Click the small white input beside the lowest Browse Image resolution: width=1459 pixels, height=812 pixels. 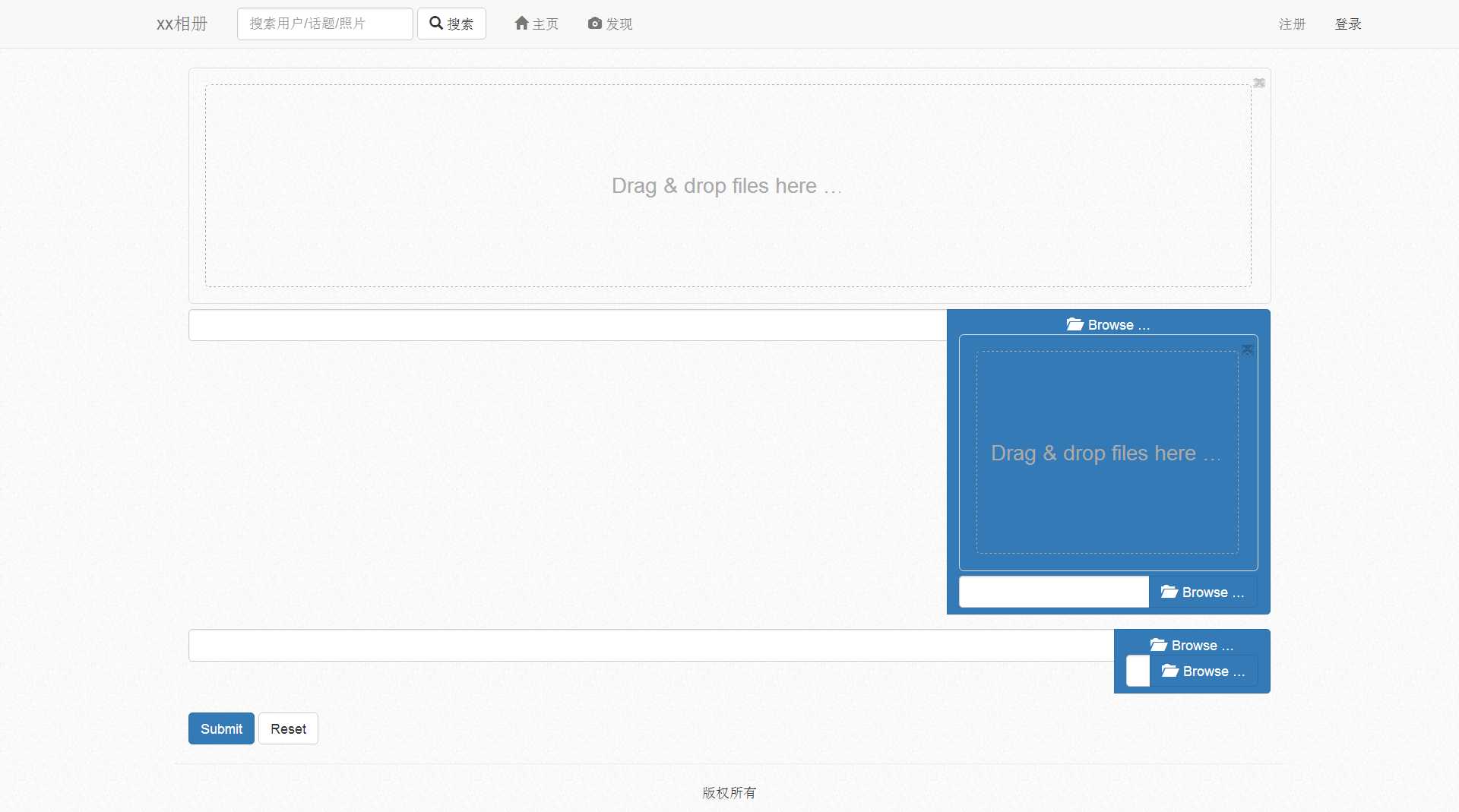(1138, 671)
